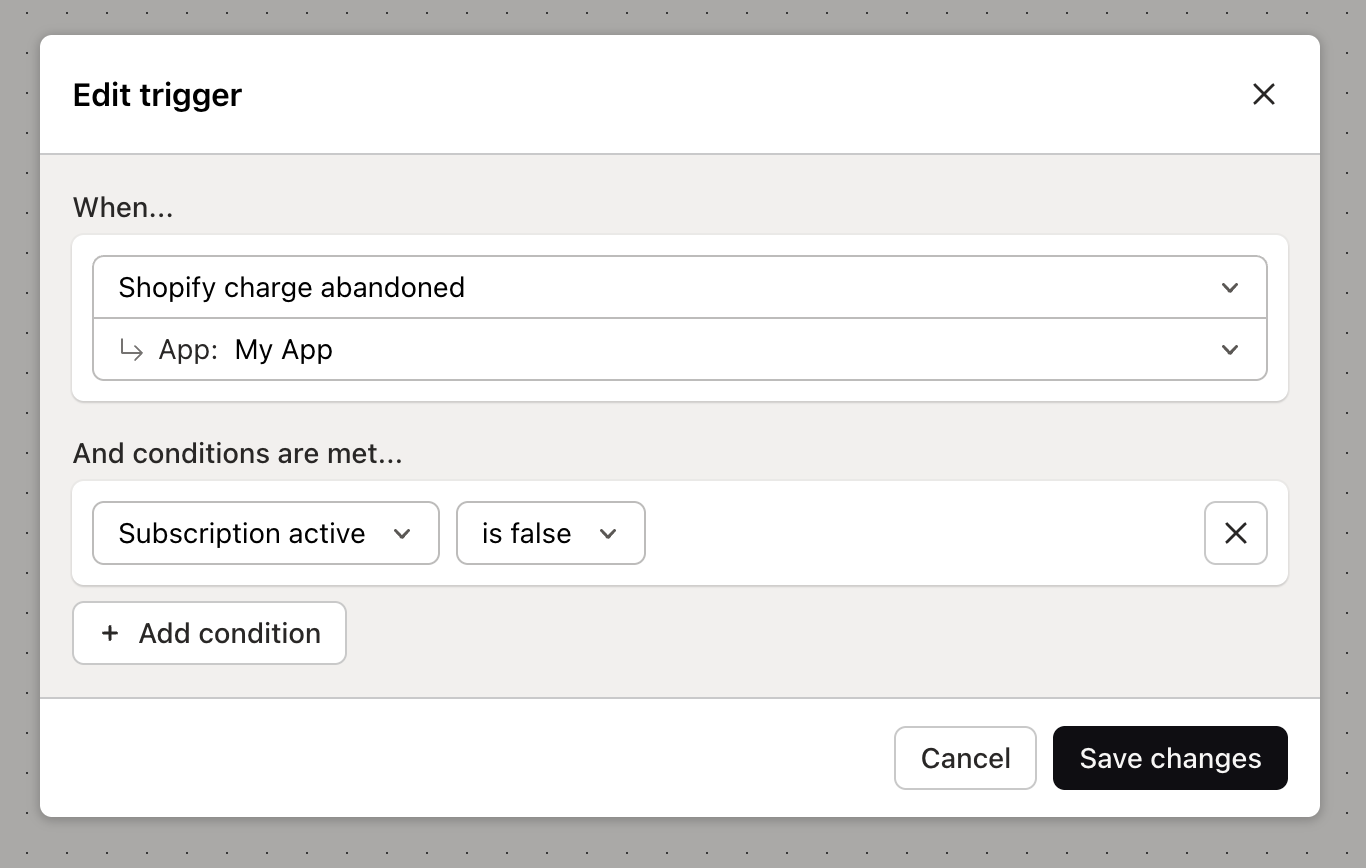The height and width of the screenshot is (868, 1366).
Task: Remove the Subscription active condition with the X
Action: pyautogui.click(x=1235, y=533)
